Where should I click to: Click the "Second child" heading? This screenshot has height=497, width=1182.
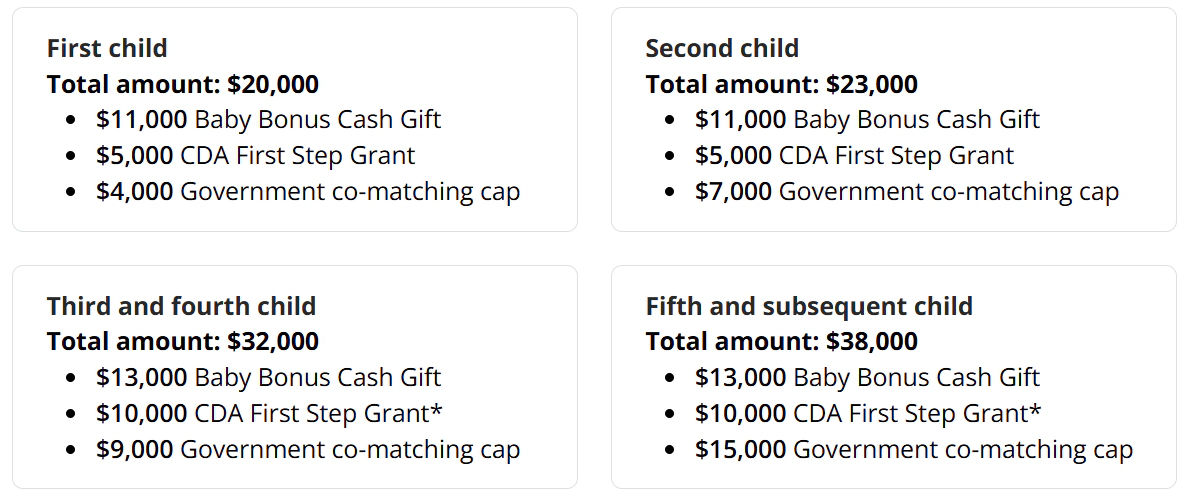[722, 48]
